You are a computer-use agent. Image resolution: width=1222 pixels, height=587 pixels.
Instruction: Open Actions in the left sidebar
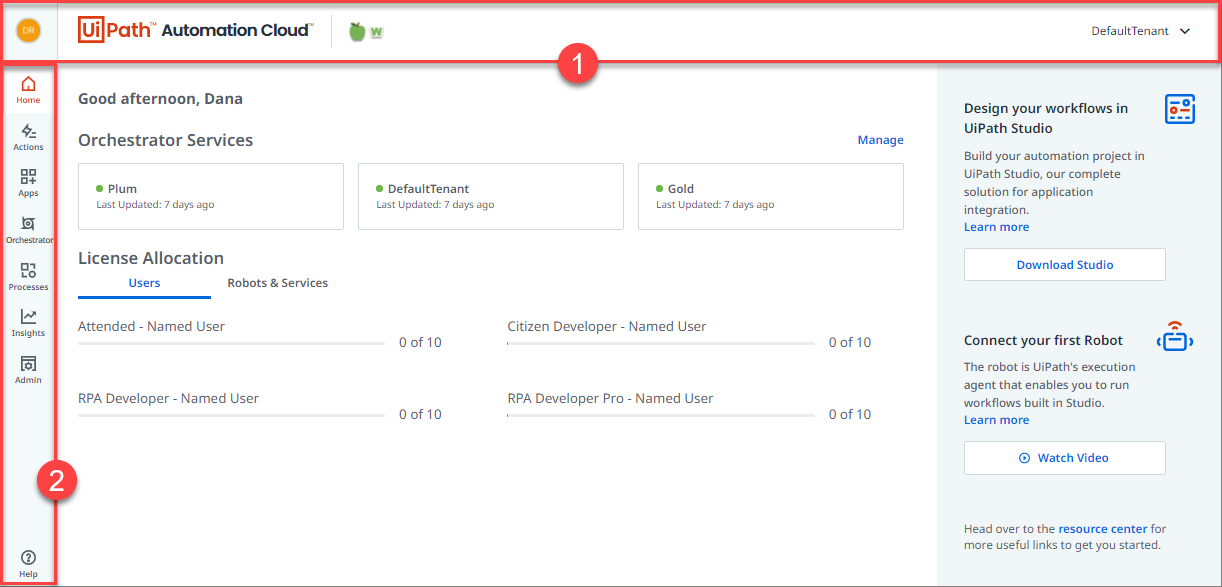click(28, 137)
